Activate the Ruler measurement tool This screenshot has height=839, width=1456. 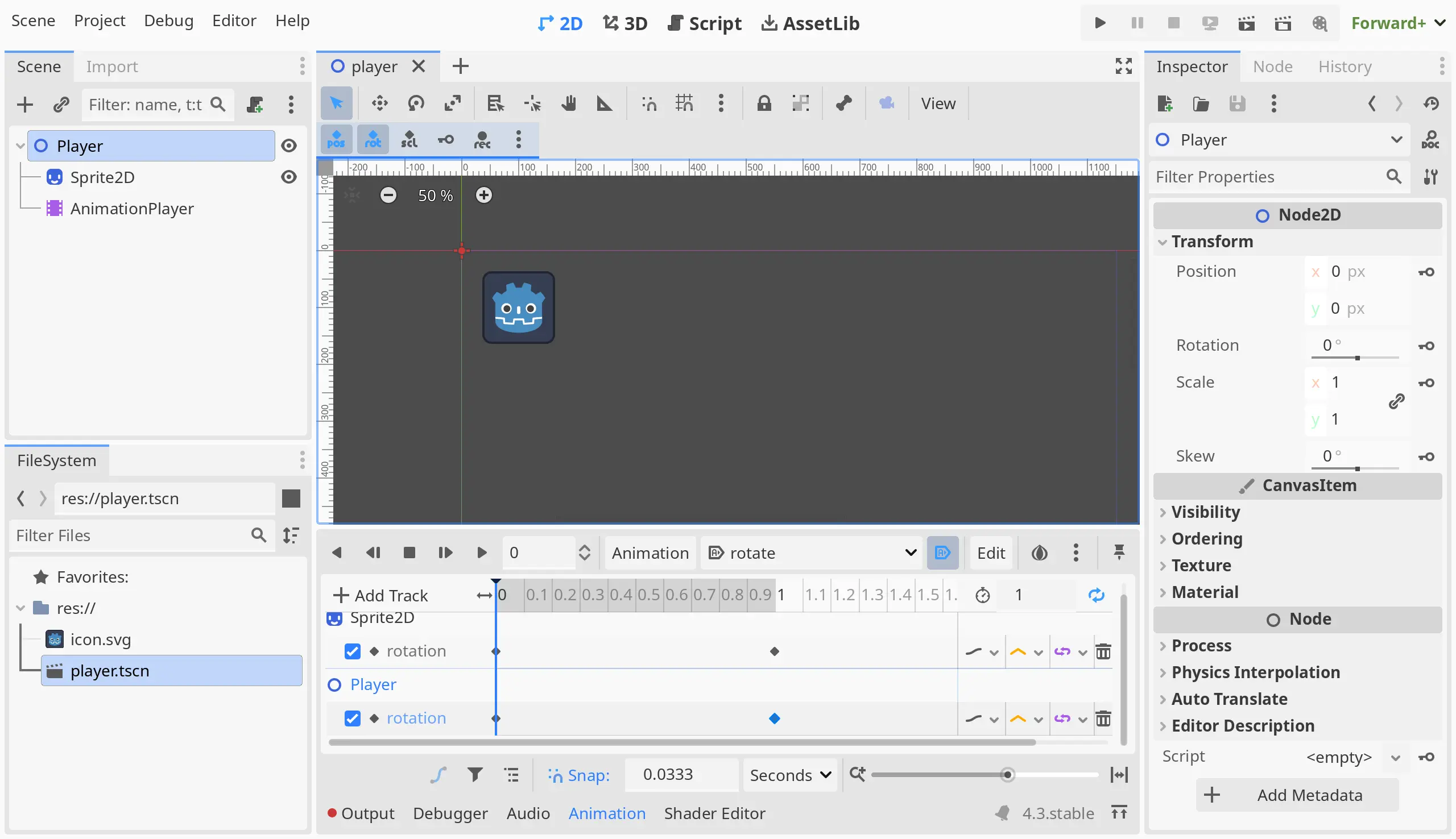[604, 103]
